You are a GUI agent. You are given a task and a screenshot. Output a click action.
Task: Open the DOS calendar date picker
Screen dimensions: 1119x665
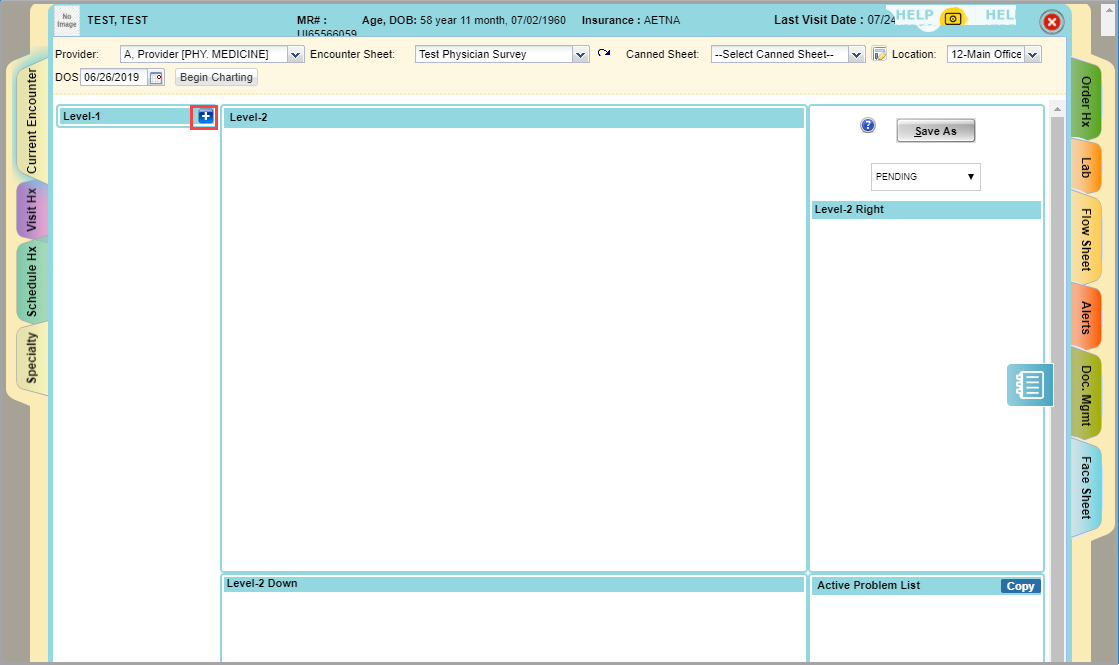point(156,78)
